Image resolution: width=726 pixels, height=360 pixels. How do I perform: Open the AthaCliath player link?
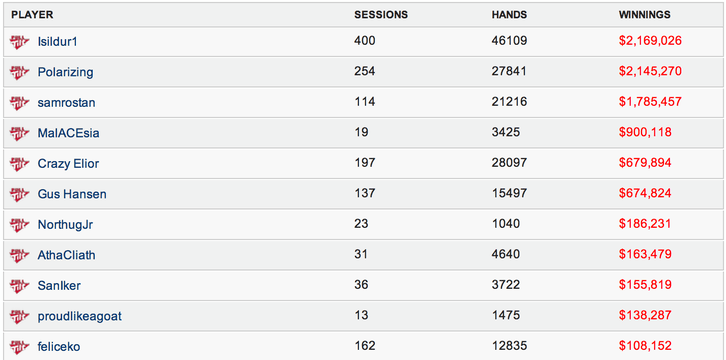[x=66, y=254]
